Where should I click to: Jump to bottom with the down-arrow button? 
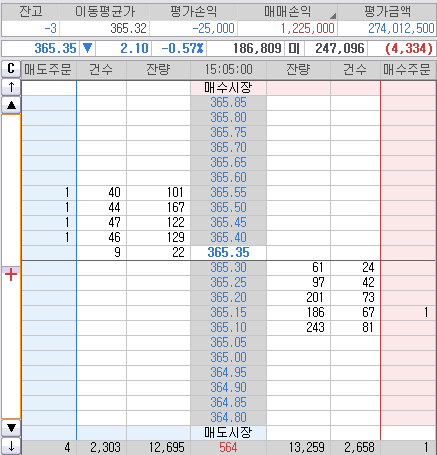tap(11, 446)
